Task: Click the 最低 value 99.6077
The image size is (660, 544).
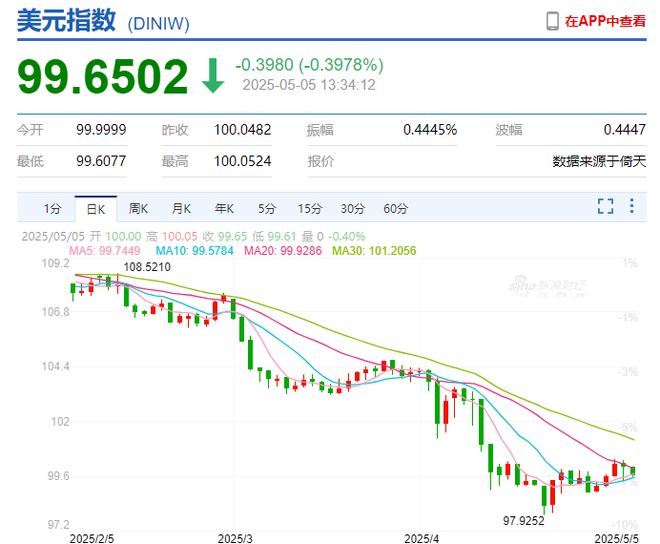Action: pos(101,161)
